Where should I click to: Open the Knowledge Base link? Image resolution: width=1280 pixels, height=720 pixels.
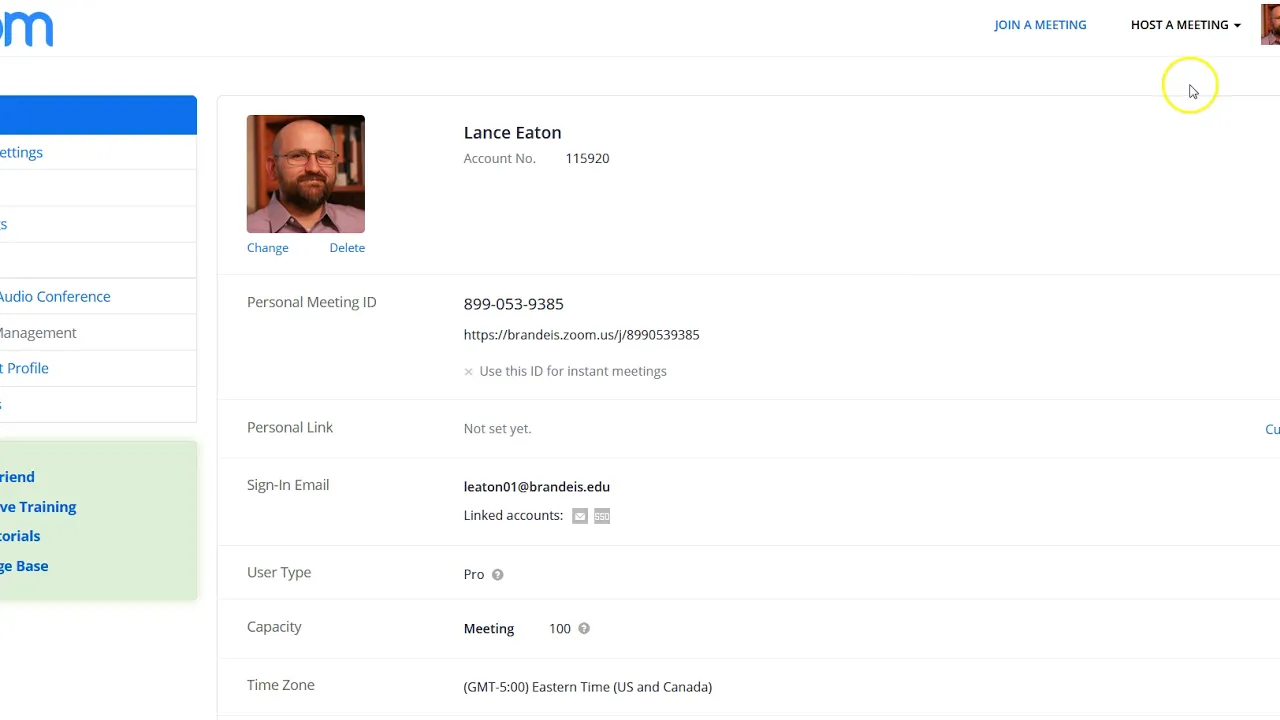pos(24,566)
